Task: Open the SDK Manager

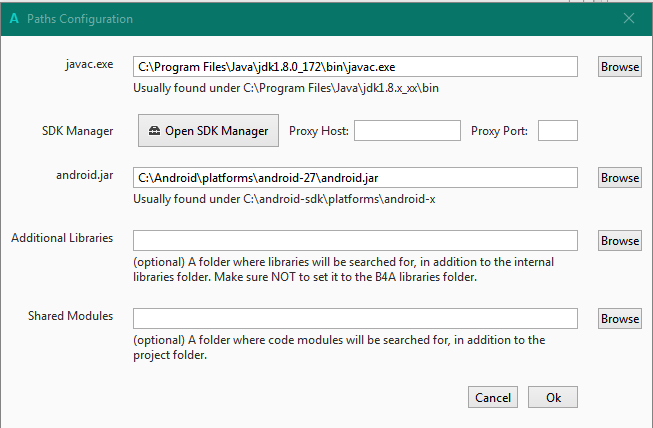Action: coord(208,130)
